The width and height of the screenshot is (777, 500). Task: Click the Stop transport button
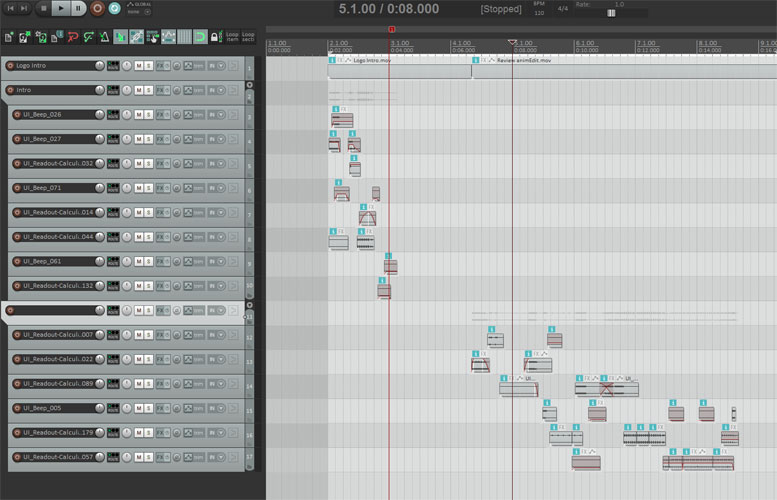(43, 8)
